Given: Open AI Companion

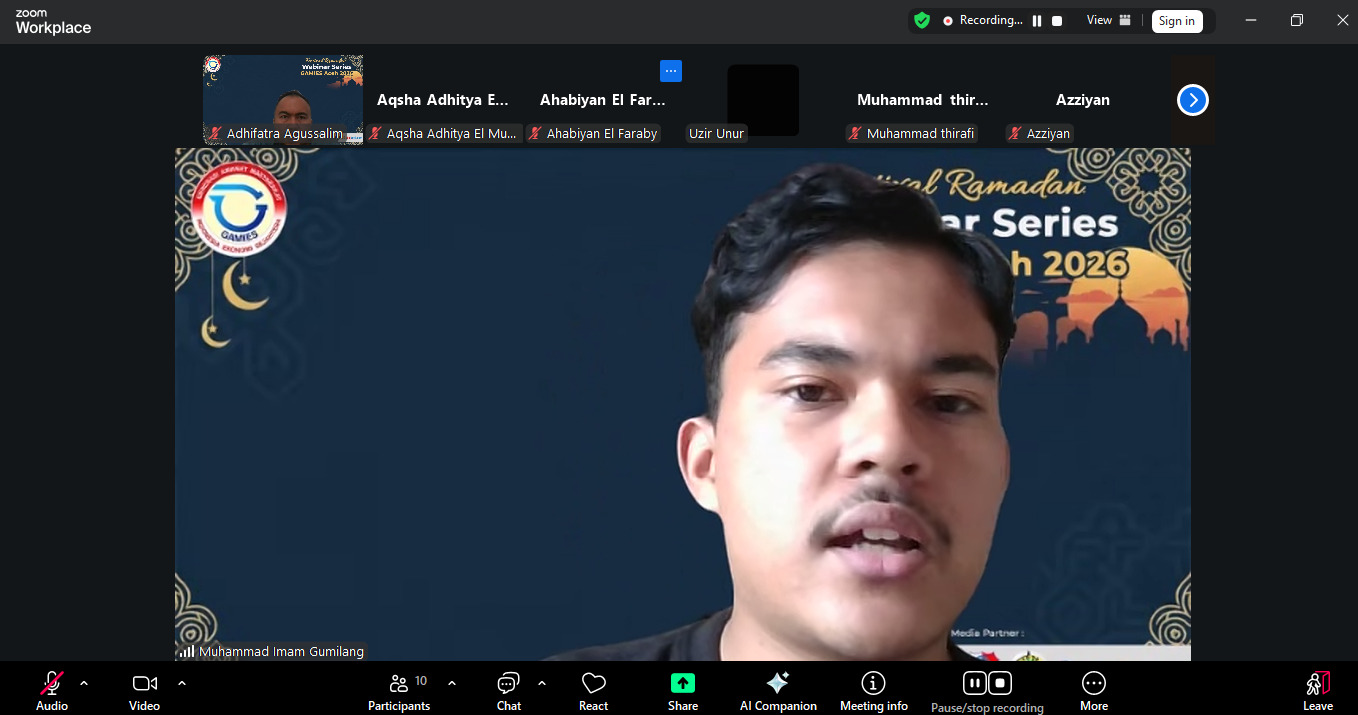Looking at the screenshot, I should [778, 684].
